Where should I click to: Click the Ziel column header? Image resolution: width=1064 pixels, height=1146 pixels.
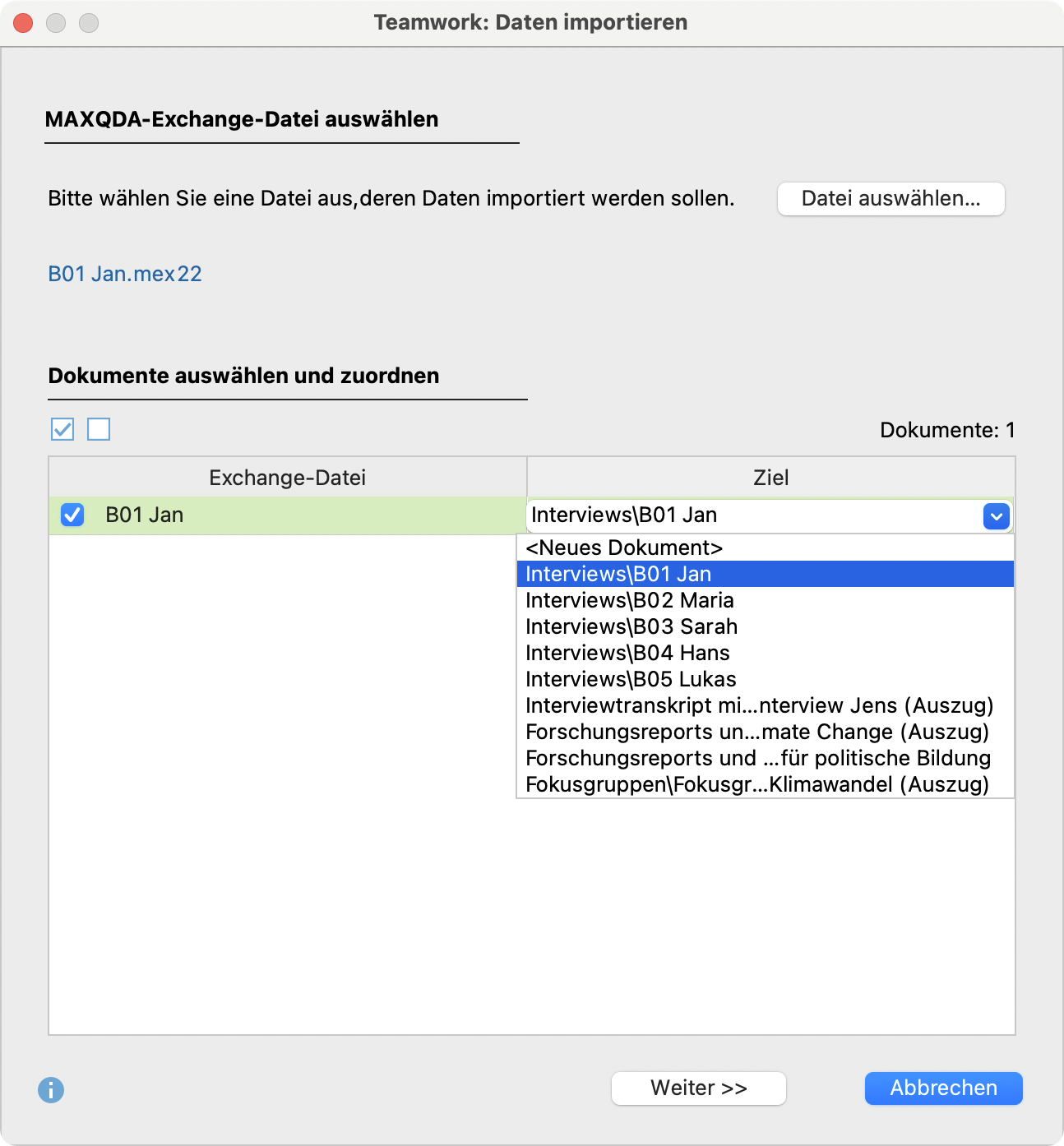click(770, 478)
